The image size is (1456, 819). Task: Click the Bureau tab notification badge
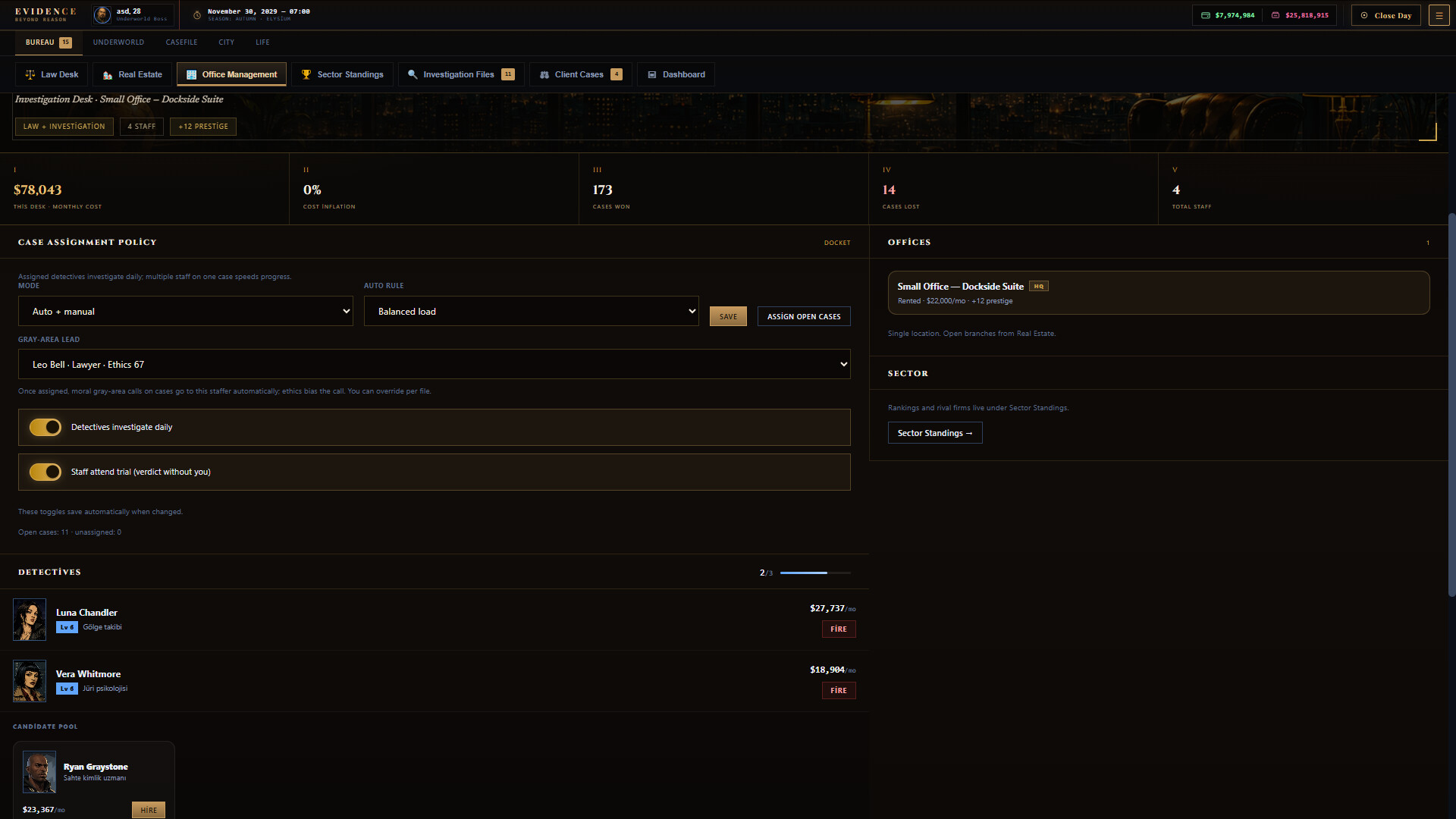pos(66,42)
